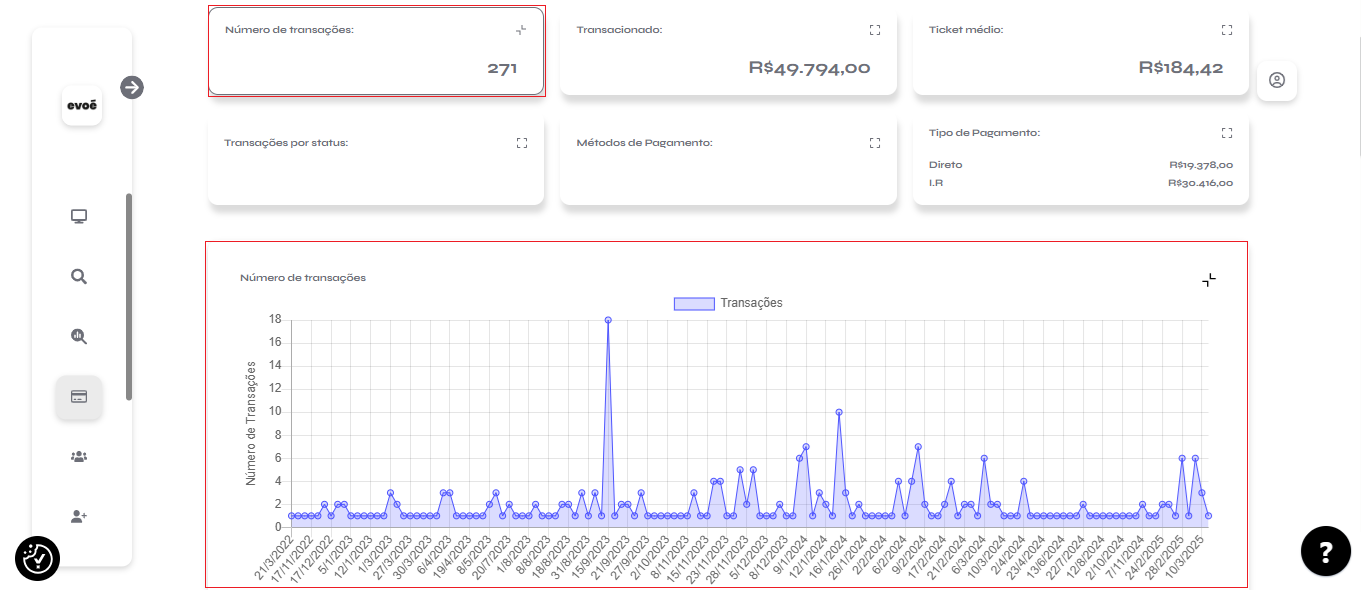Open the help question mark button
The image size is (1365, 592).
pyautogui.click(x=1326, y=551)
